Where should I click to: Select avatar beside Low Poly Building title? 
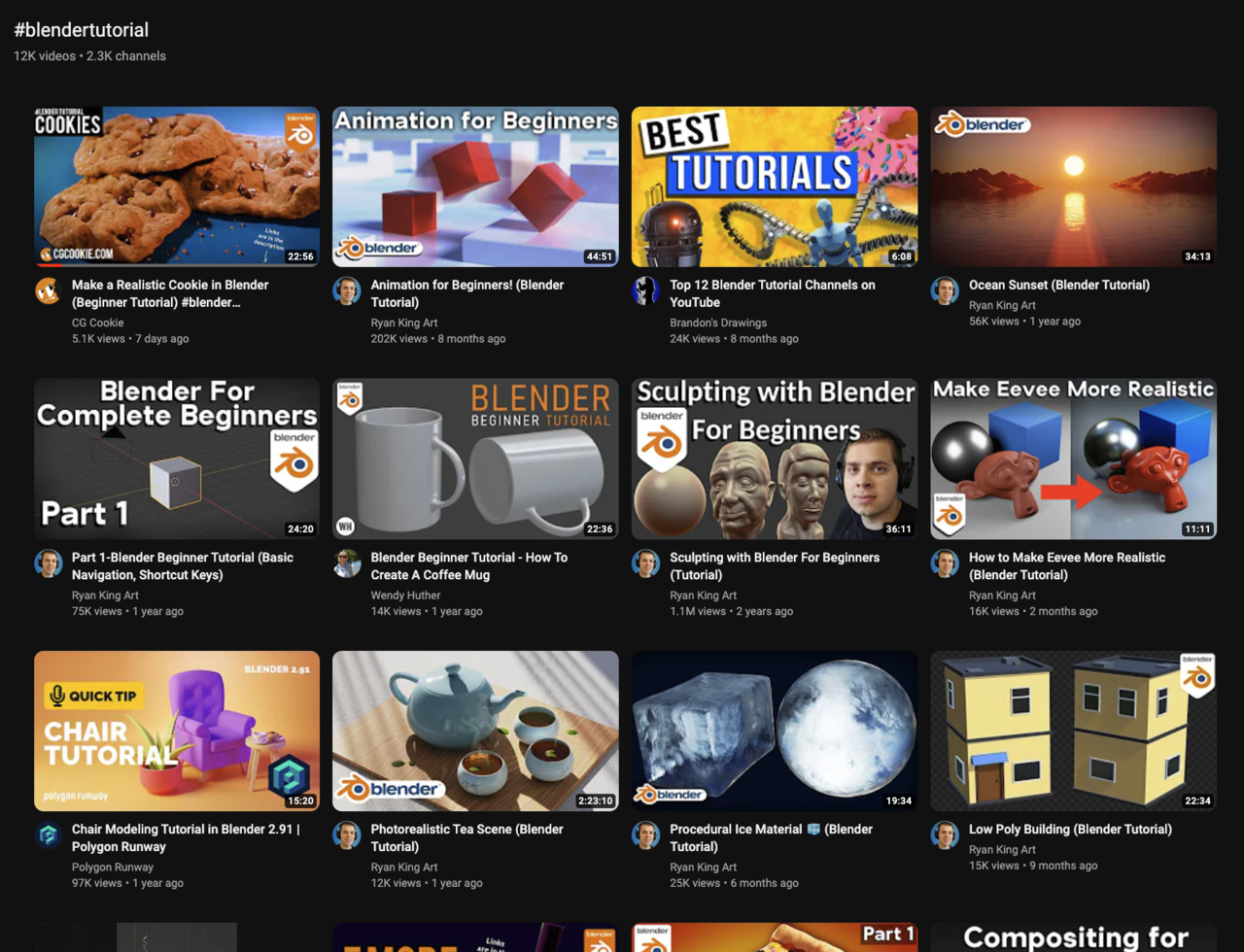945,835
